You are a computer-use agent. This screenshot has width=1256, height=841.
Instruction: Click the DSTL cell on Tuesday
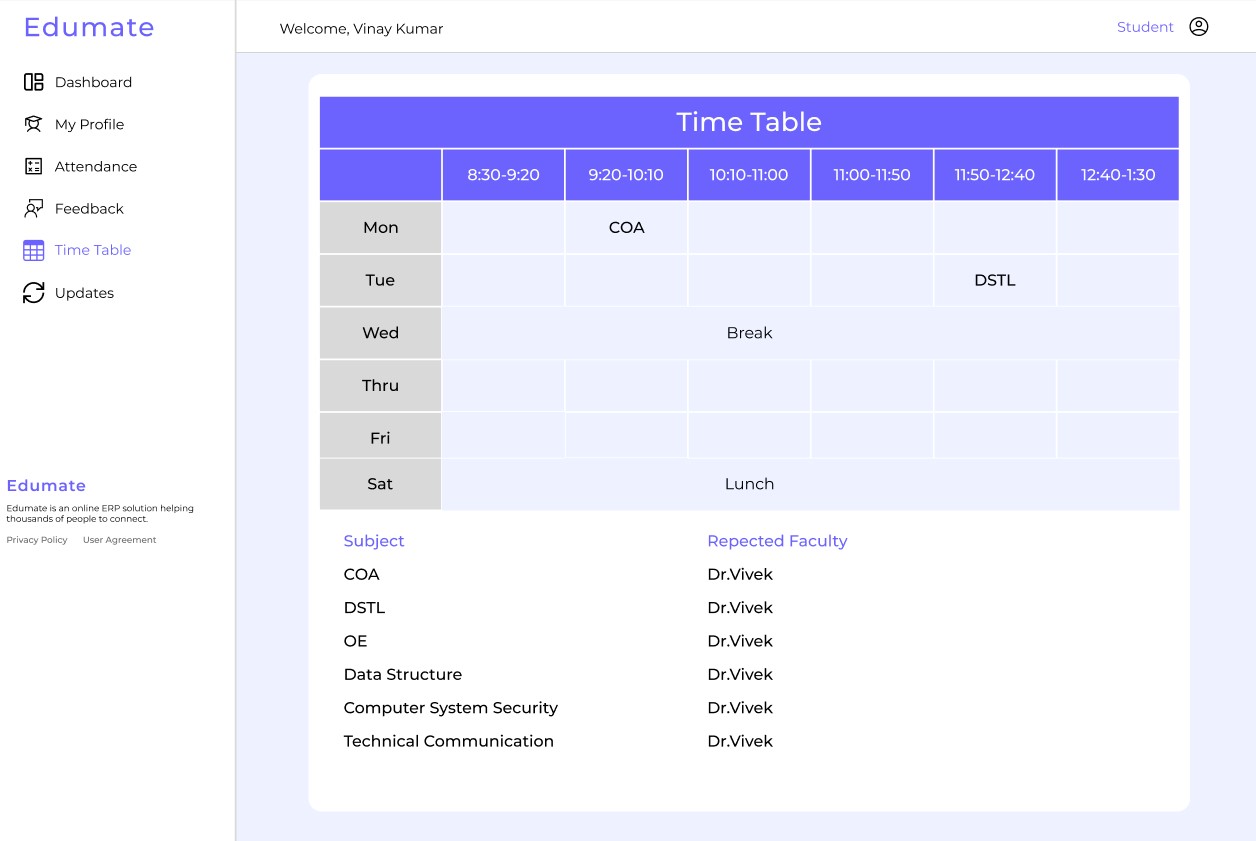[x=995, y=280]
